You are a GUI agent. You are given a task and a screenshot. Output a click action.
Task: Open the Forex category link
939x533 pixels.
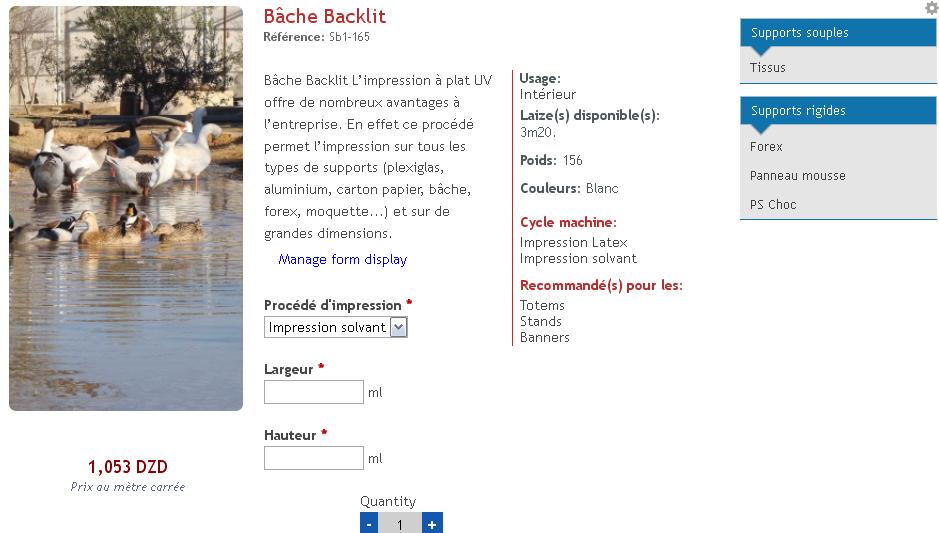coord(766,147)
